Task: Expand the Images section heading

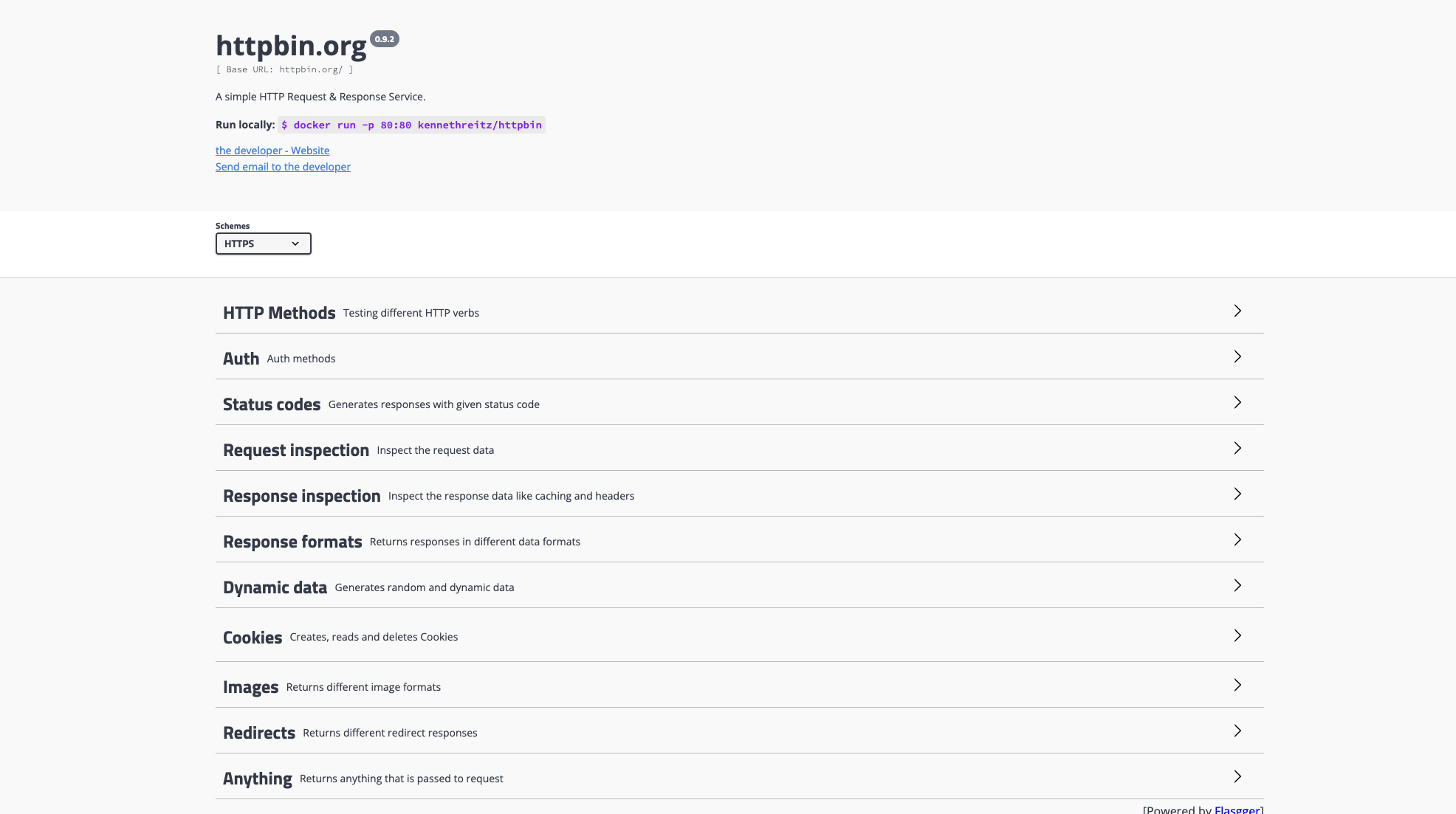Action: (x=251, y=687)
